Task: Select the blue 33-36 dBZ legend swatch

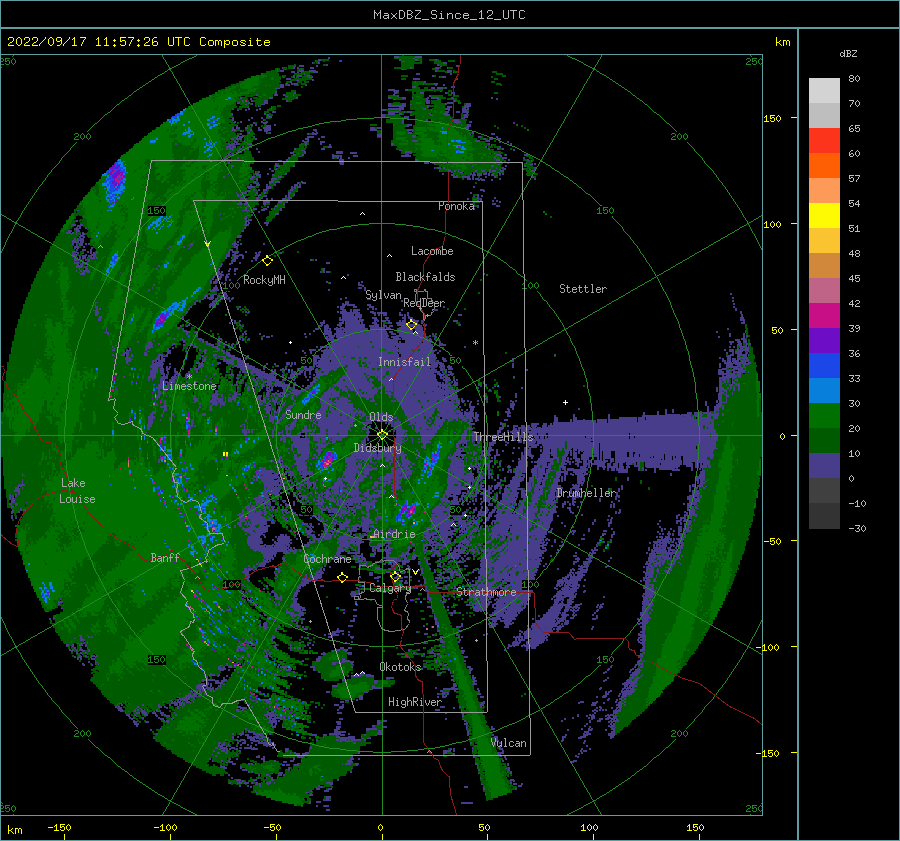Action: pos(824,366)
